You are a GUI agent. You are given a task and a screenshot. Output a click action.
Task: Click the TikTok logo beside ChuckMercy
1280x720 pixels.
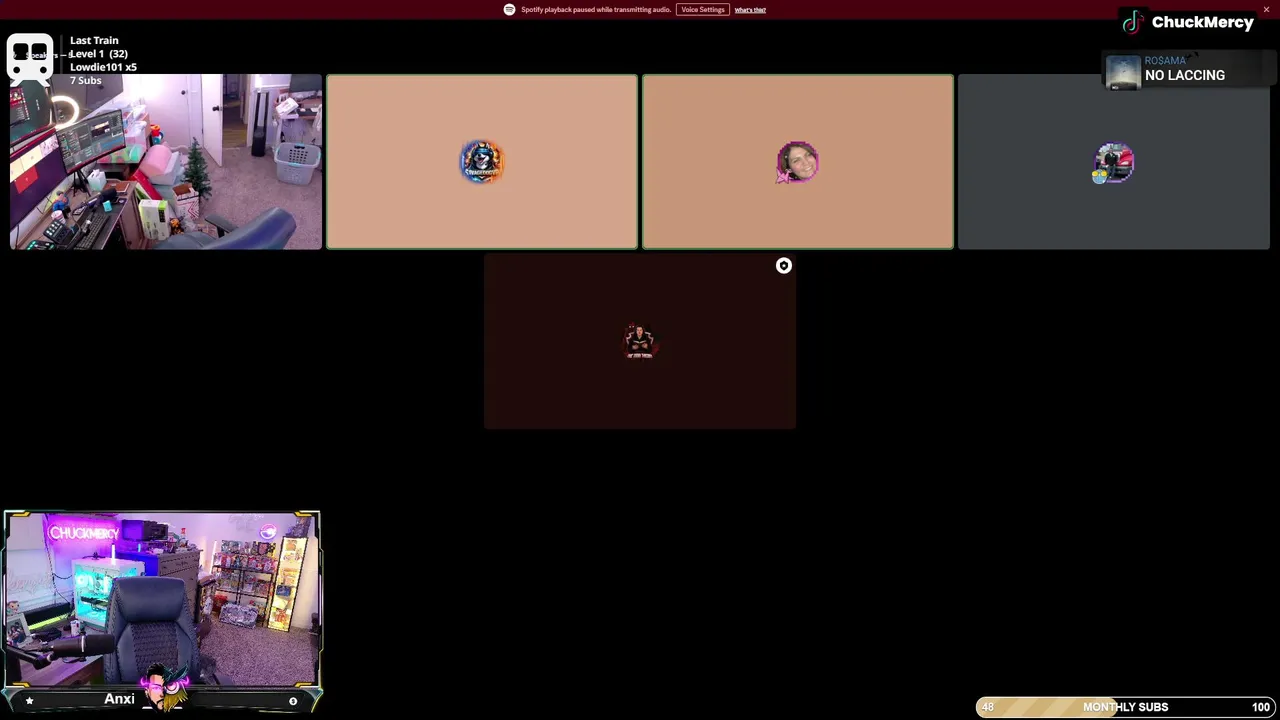1132,22
